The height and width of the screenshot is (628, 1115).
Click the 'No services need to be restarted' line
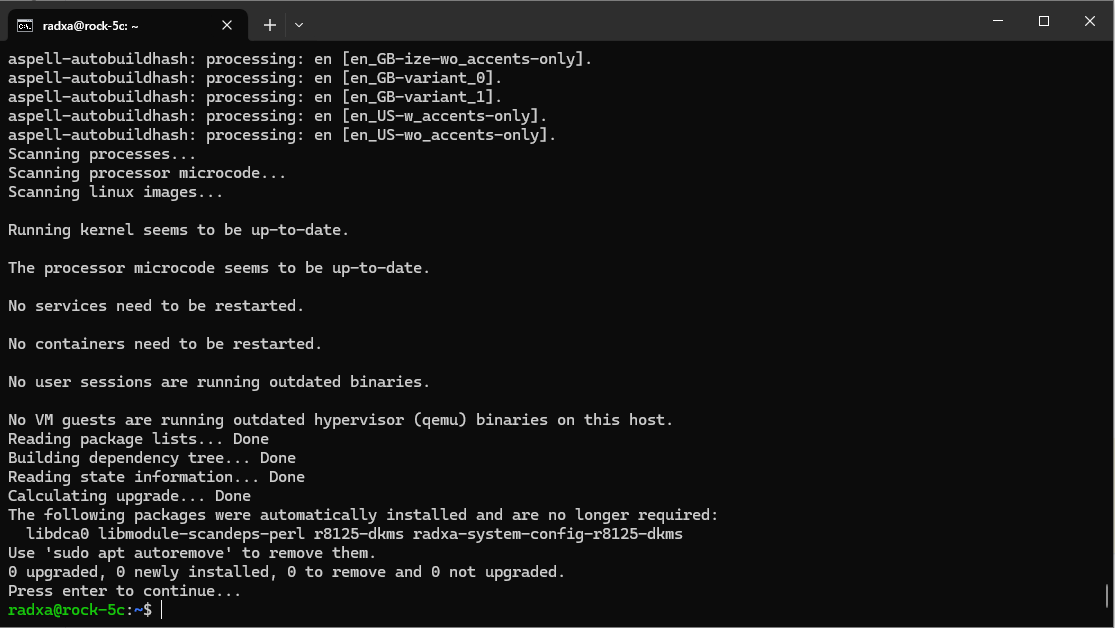click(x=156, y=306)
